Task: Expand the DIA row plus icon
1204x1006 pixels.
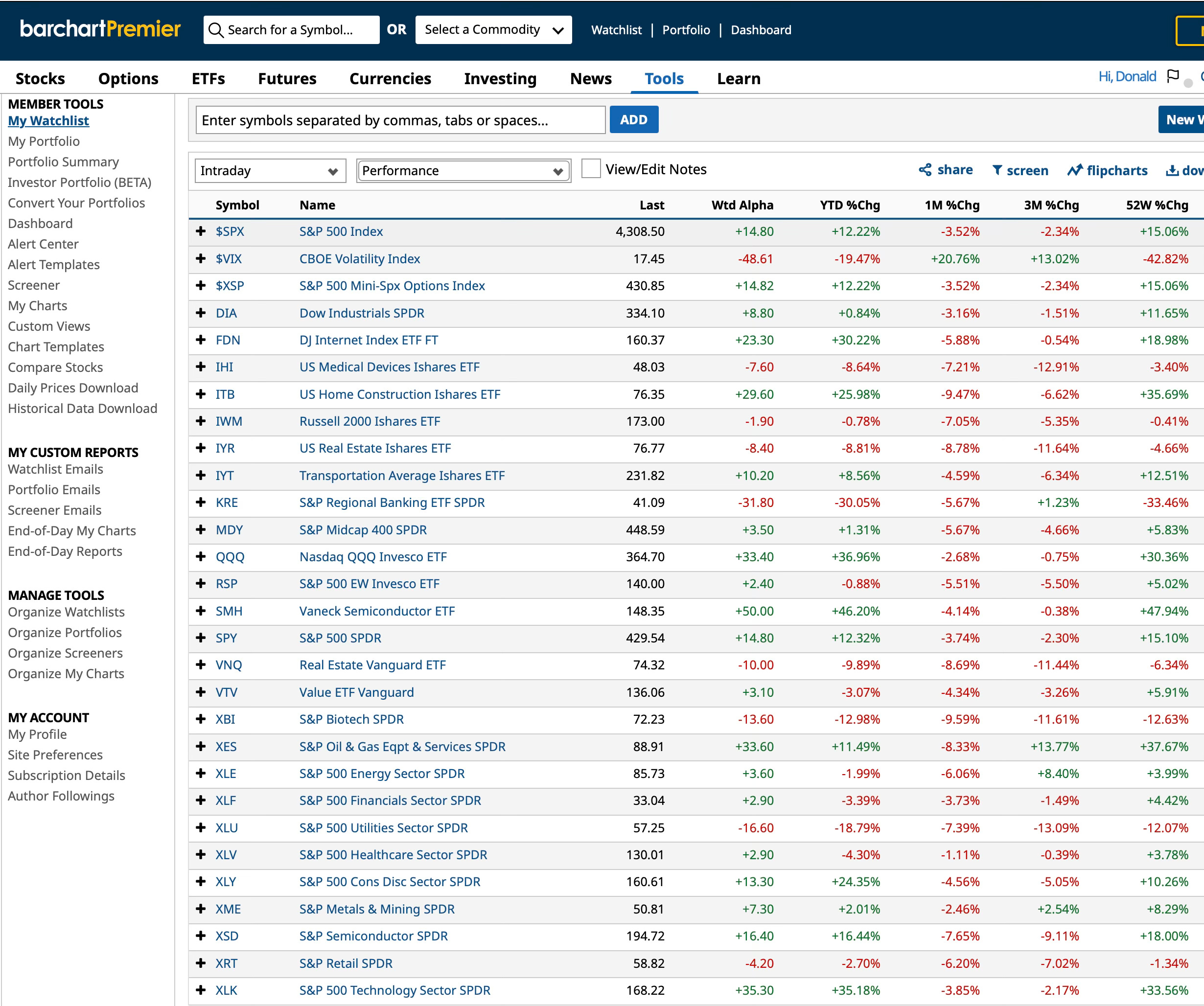Action: click(201, 313)
